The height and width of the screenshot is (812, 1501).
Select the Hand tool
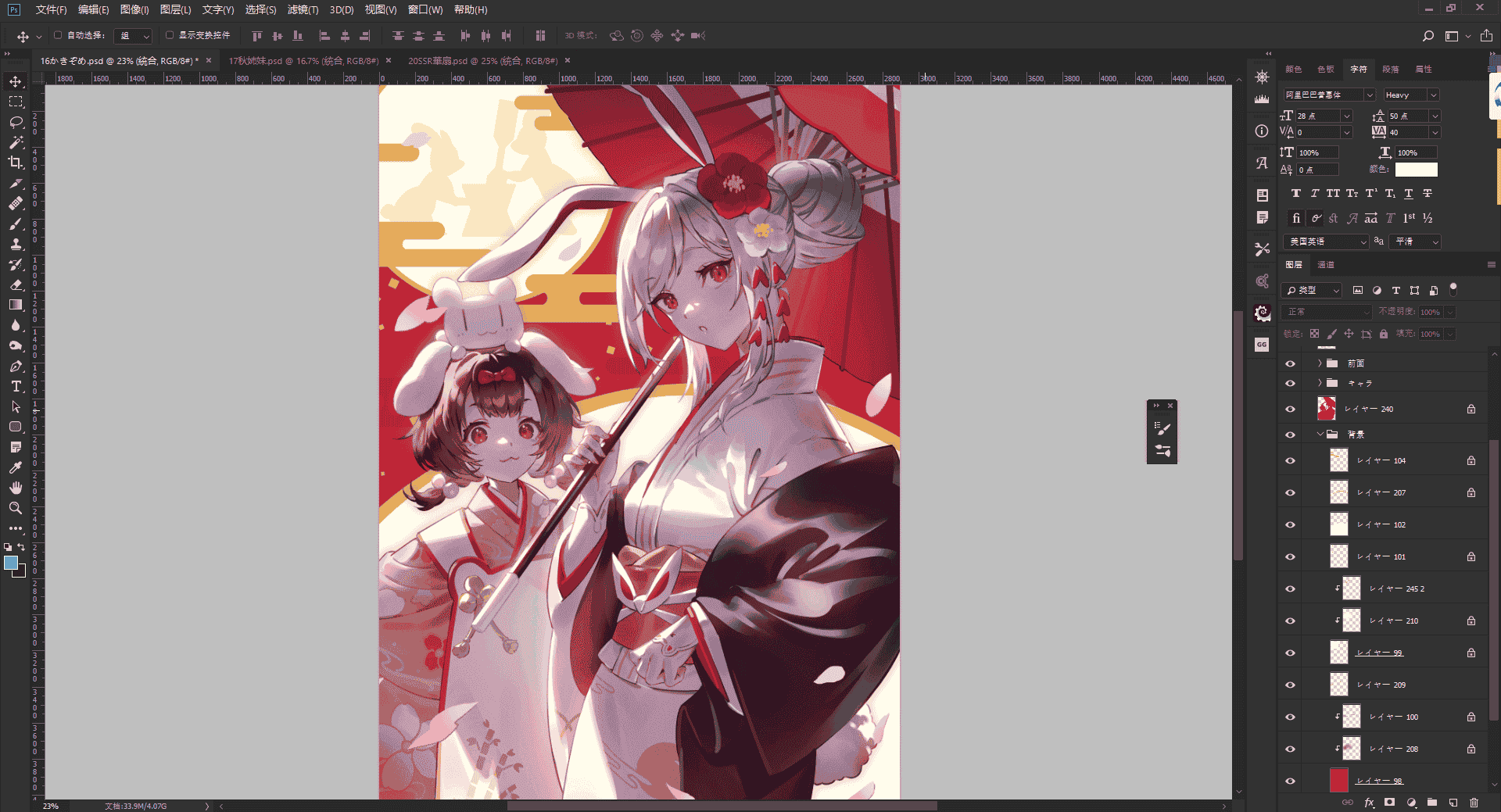click(16, 488)
